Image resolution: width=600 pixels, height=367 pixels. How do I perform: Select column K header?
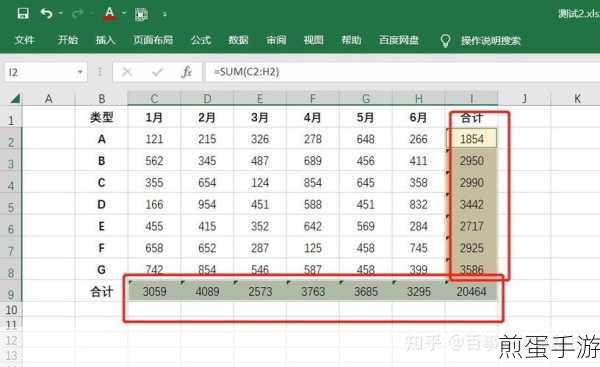(x=577, y=99)
